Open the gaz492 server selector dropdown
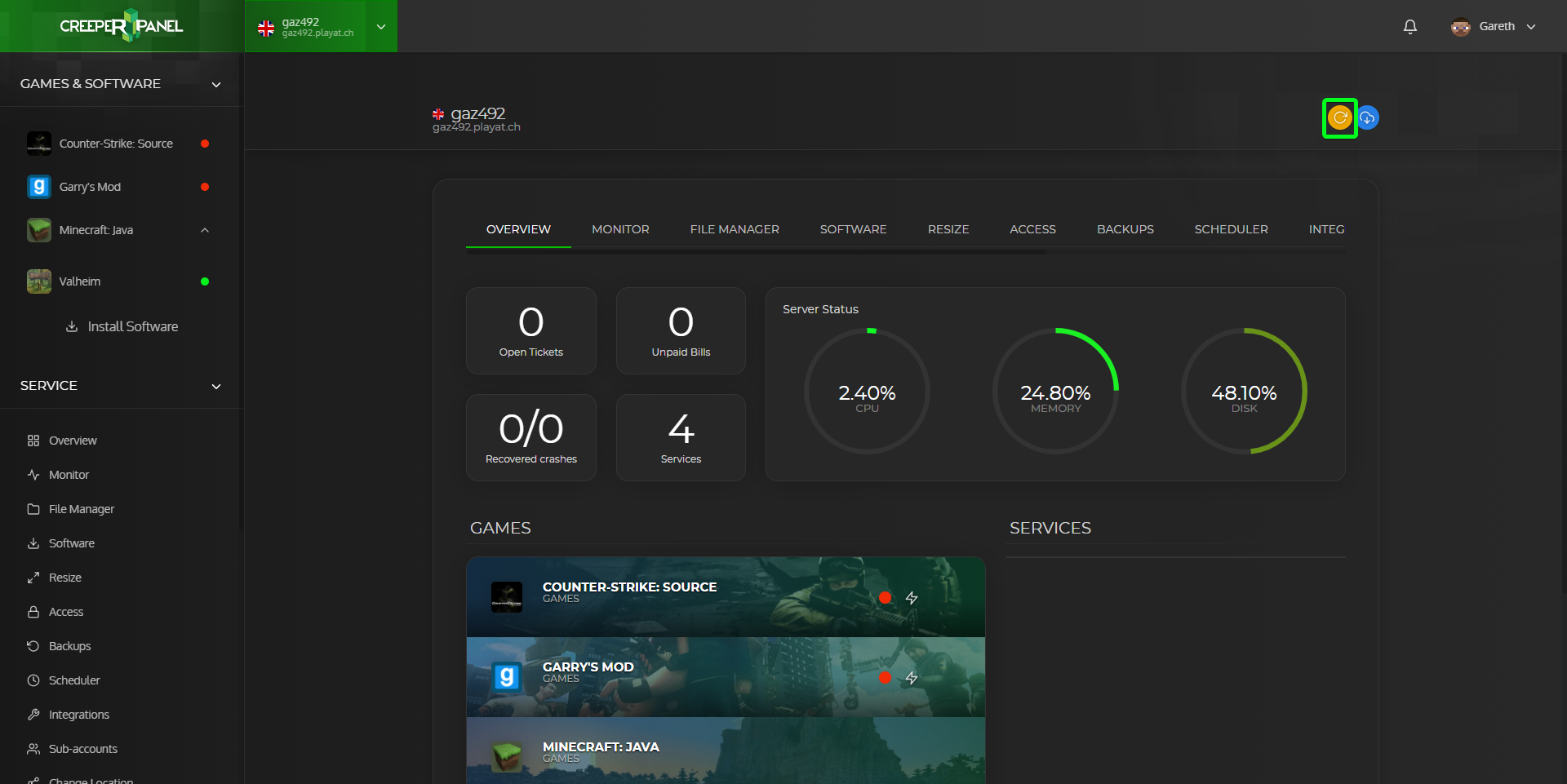 pyautogui.click(x=322, y=26)
